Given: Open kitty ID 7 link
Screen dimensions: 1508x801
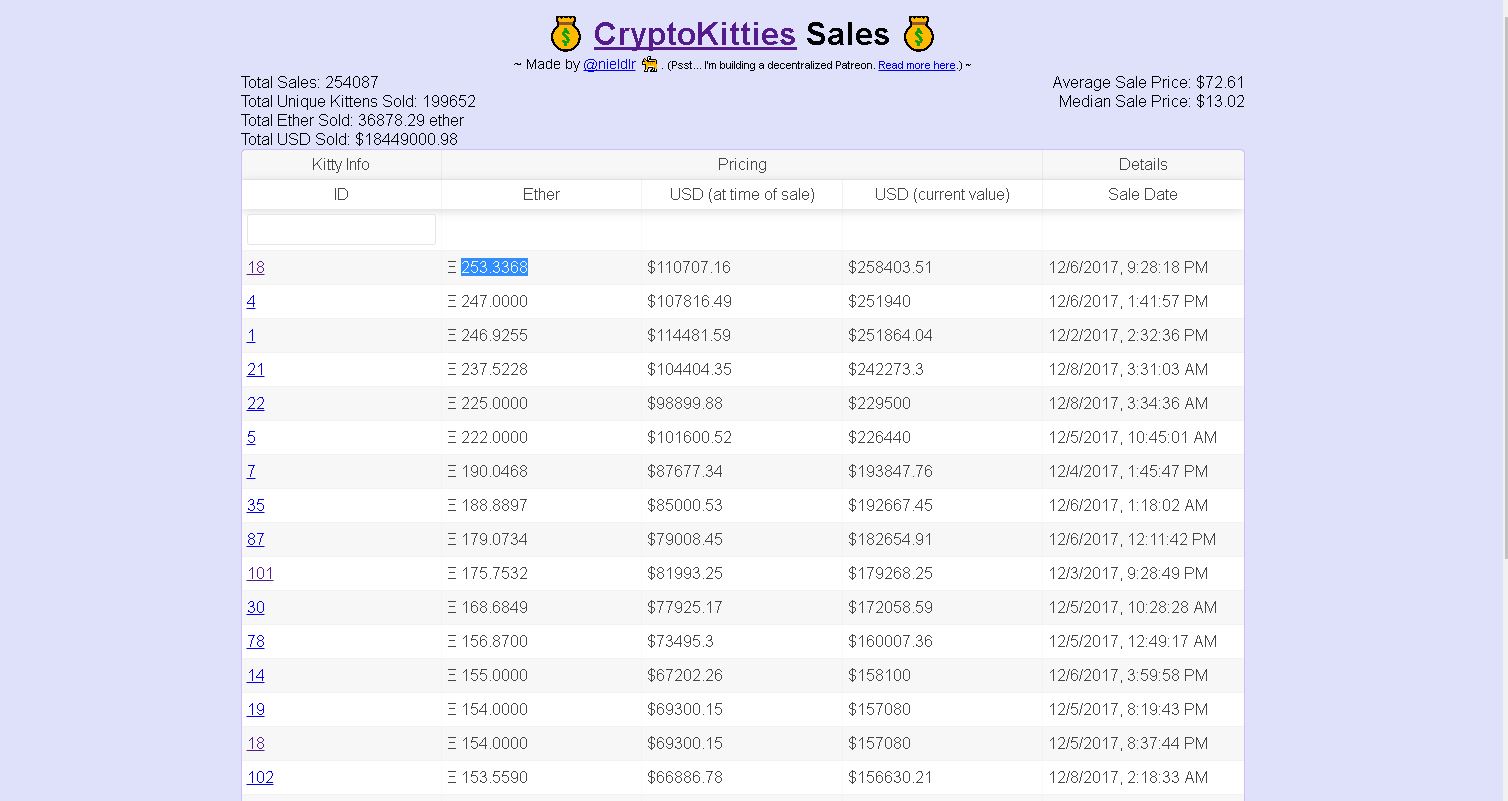Looking at the screenshot, I should point(251,471).
